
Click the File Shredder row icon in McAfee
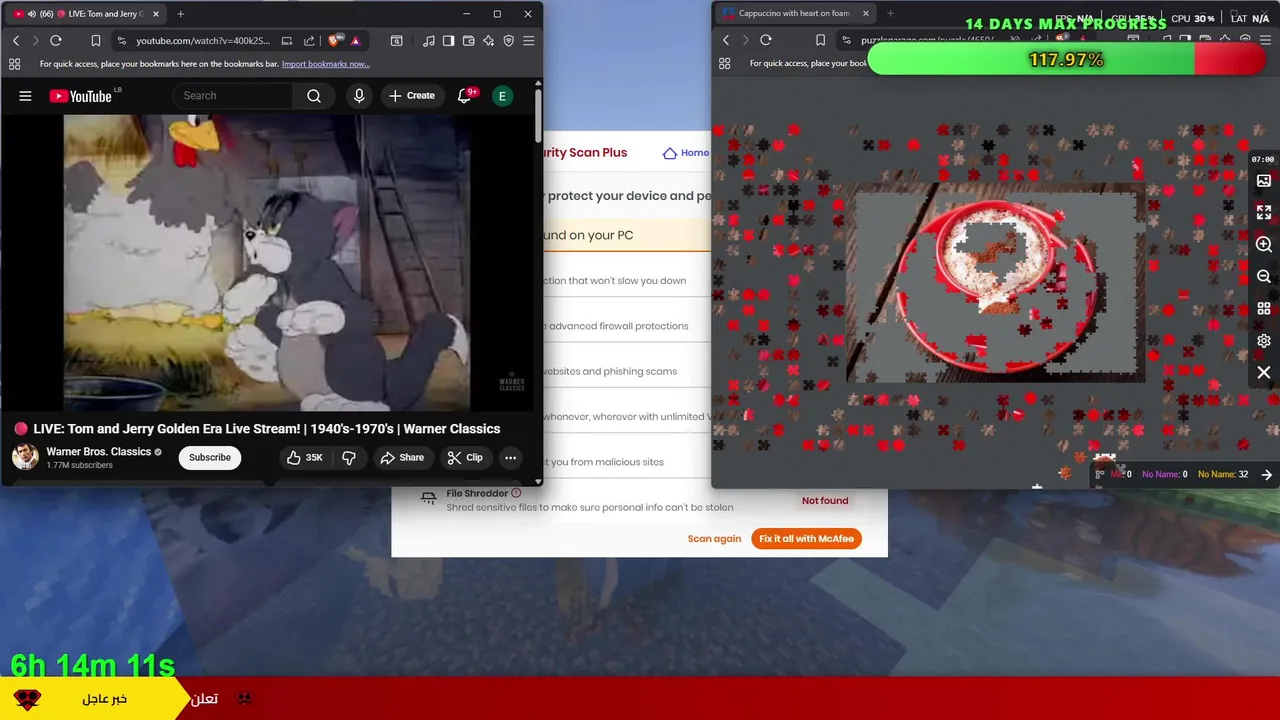428,497
